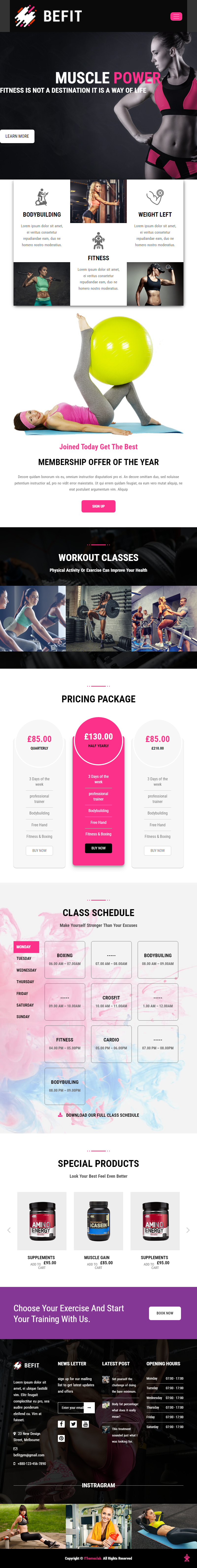Click Buy Now on Half Yearly package
This screenshot has height=1568, width=197.
[98, 848]
